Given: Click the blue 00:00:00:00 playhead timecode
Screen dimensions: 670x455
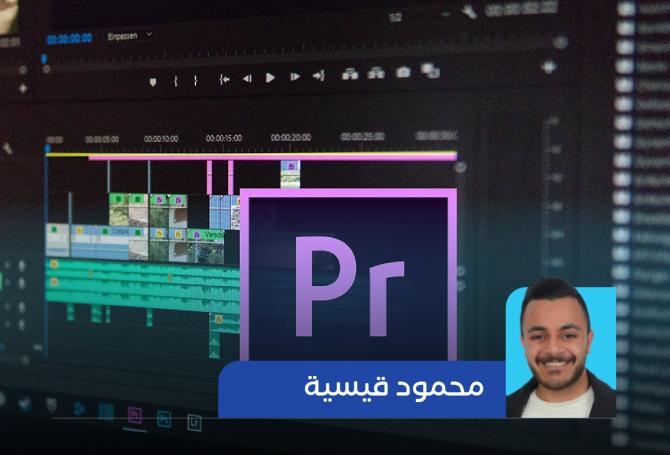Looking at the screenshot, I should 69,39.
